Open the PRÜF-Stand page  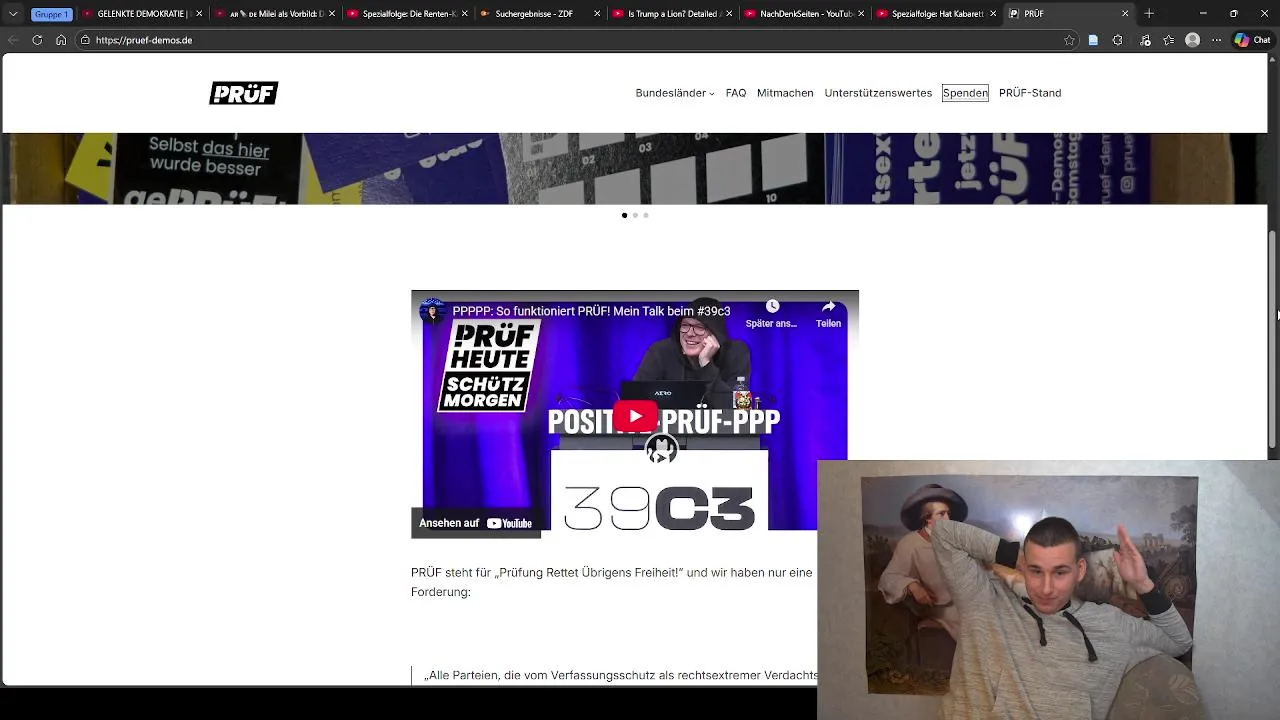[x=1030, y=93]
